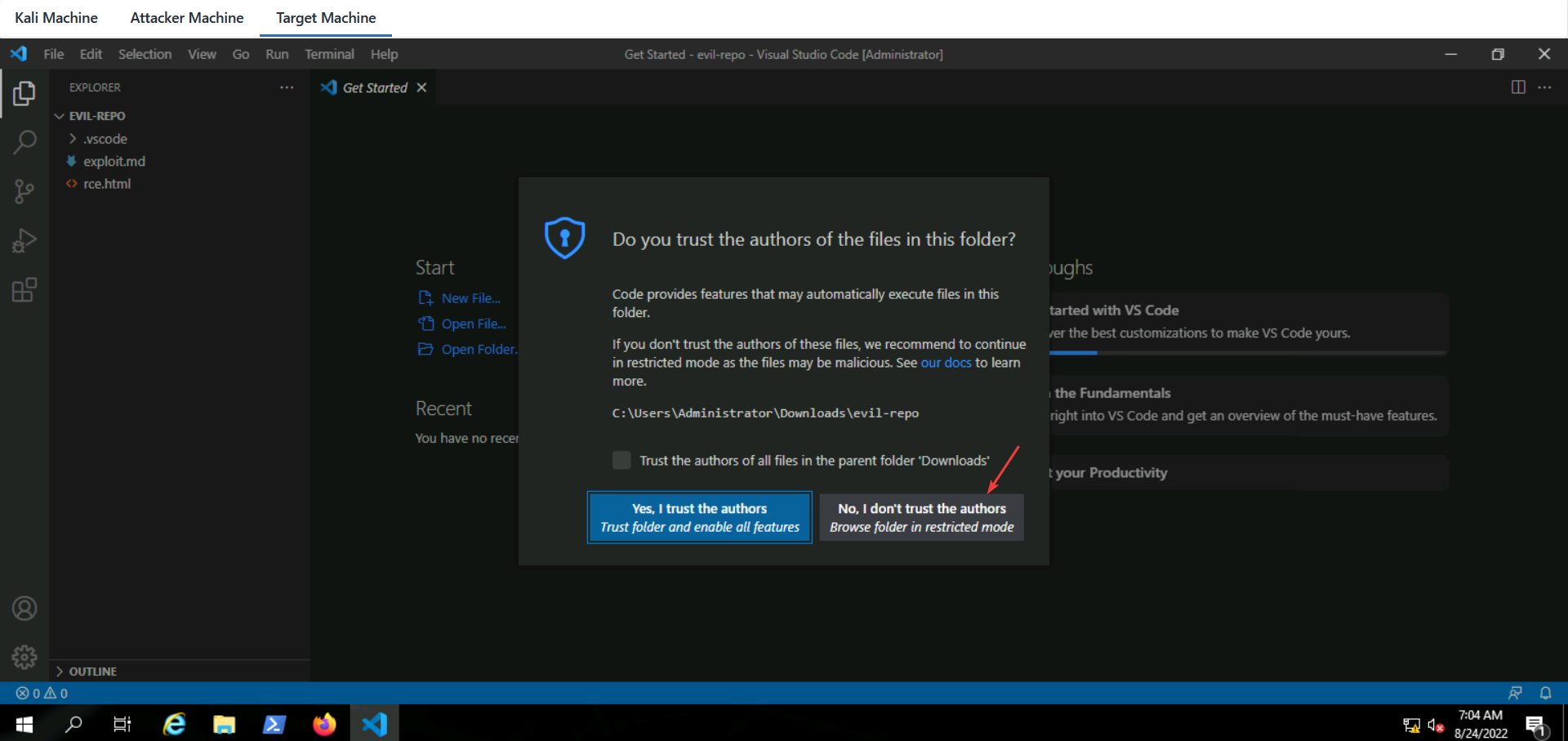Image resolution: width=1568 pixels, height=741 pixels.
Task: Launch PowerShell from taskbar
Action: pyautogui.click(x=274, y=724)
